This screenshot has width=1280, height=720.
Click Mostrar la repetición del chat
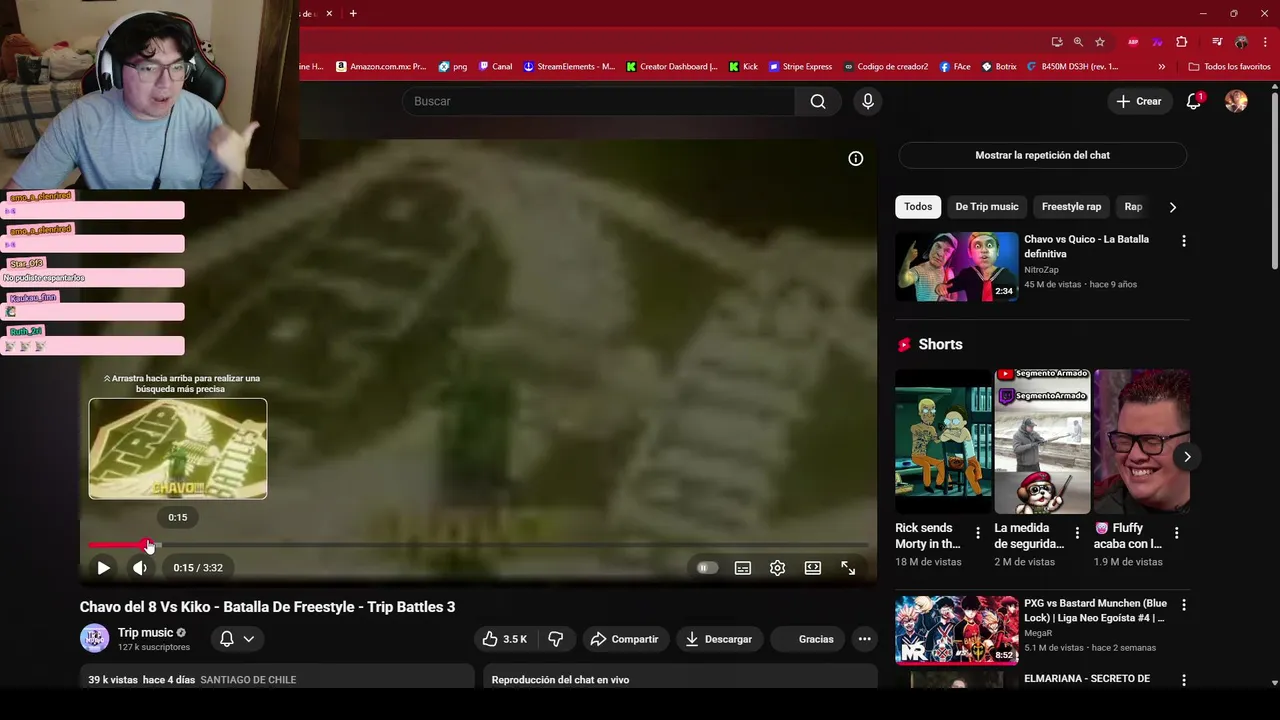[x=1043, y=155]
